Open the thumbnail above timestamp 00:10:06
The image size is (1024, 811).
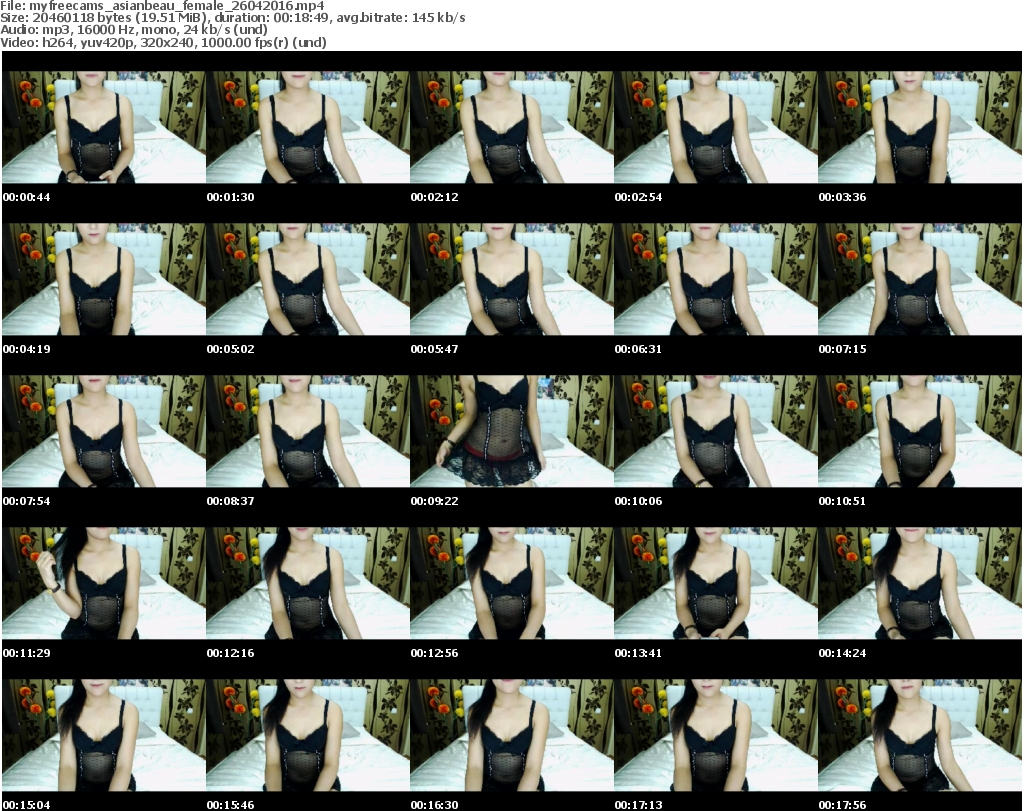click(716, 432)
